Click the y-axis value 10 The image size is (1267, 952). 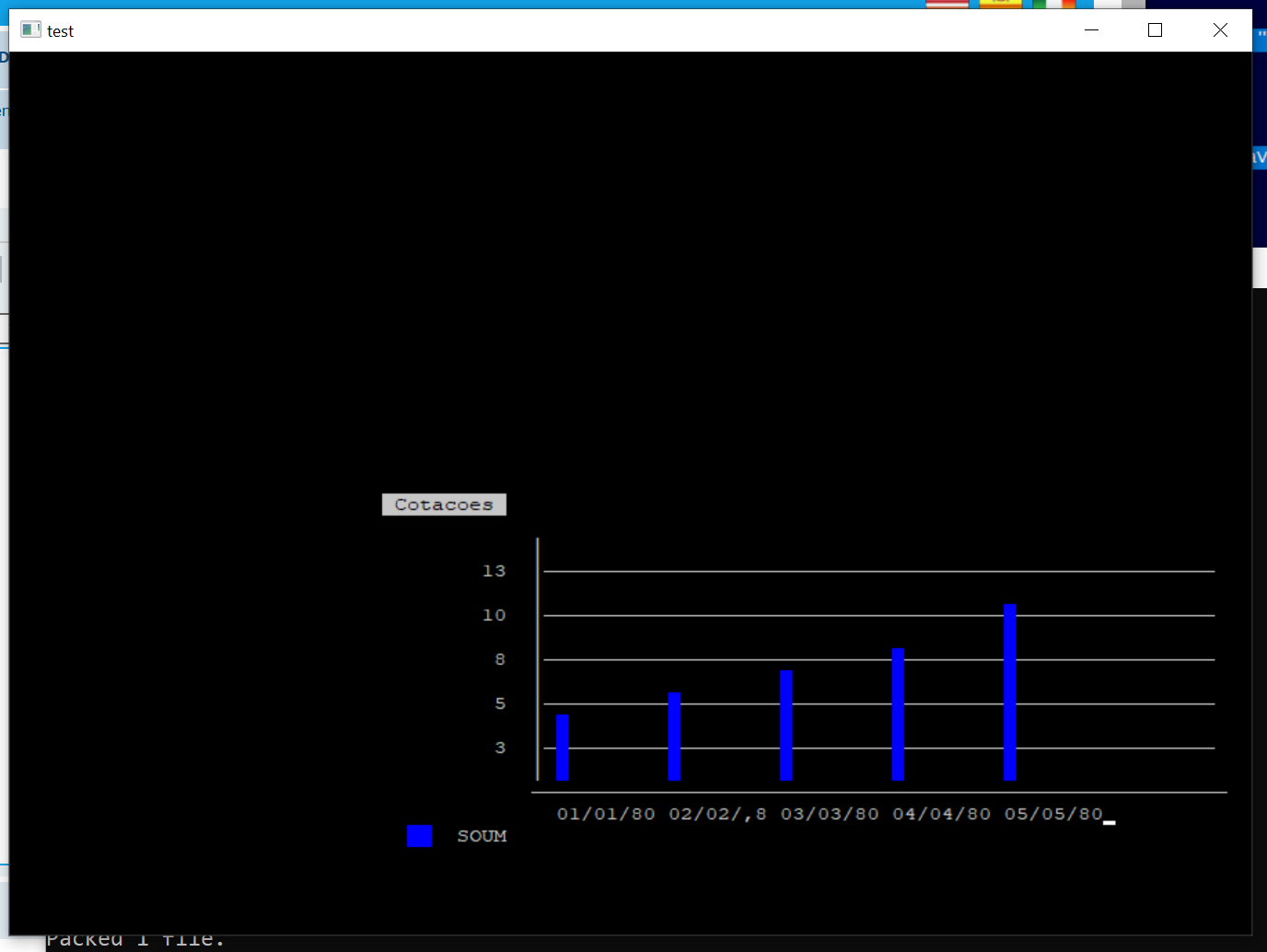tap(494, 615)
